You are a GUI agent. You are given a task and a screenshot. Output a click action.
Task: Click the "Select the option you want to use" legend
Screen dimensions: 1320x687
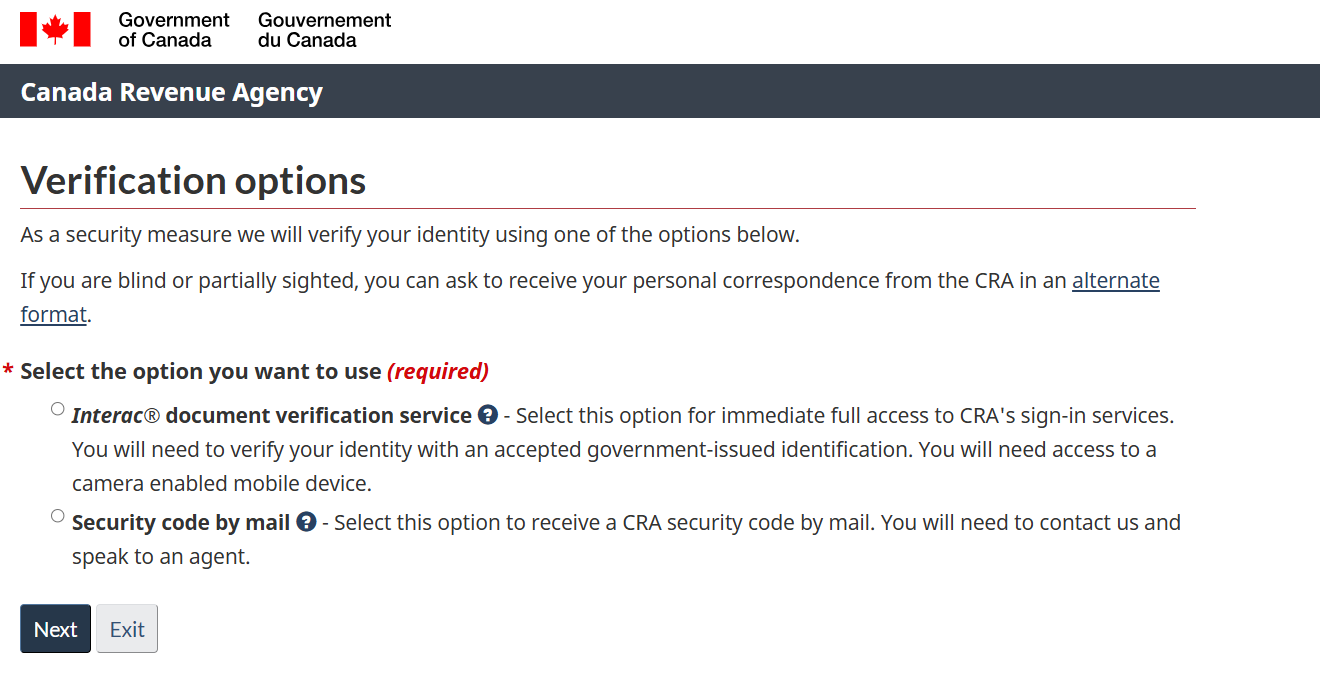point(200,371)
